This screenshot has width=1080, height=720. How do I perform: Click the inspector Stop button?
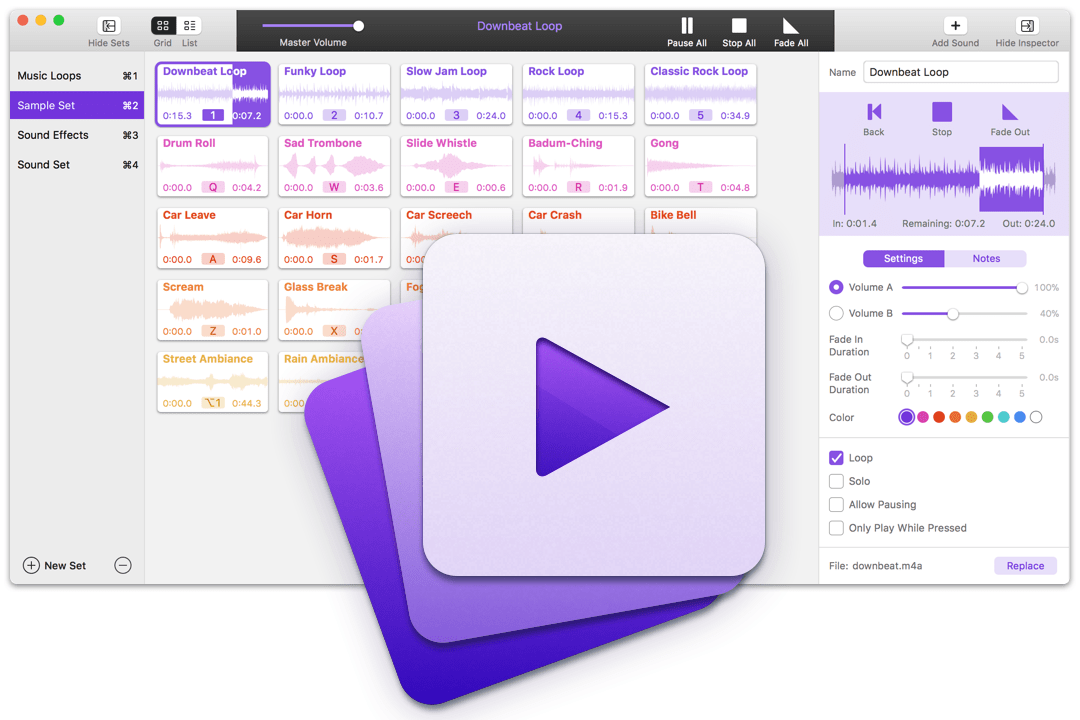coord(942,112)
